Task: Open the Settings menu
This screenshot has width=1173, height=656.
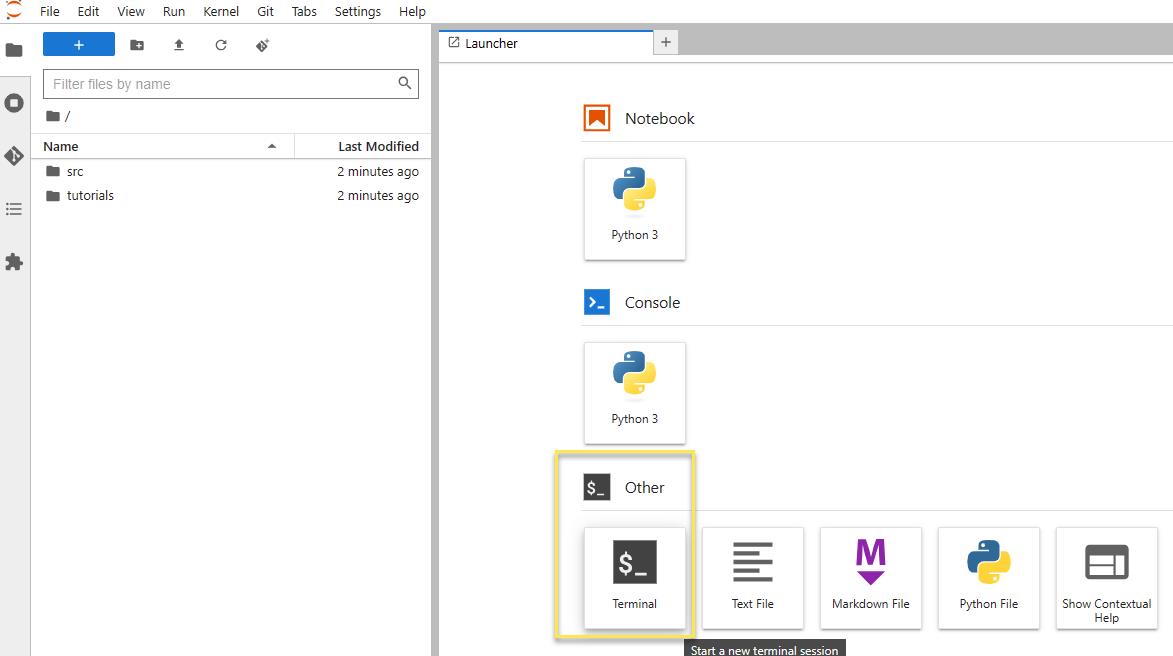Action: (x=357, y=12)
